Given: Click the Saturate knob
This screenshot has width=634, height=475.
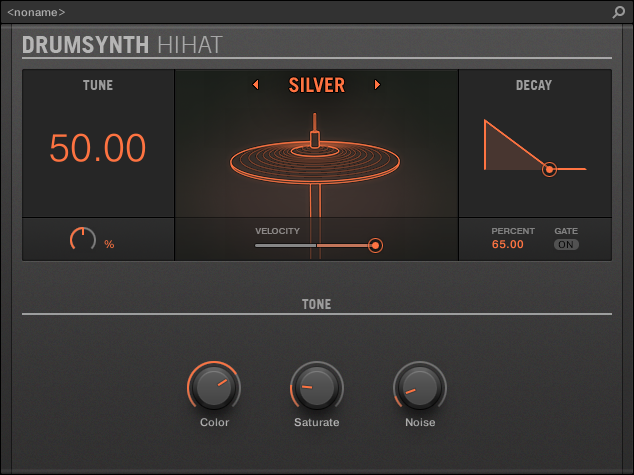Looking at the screenshot, I should (x=316, y=387).
